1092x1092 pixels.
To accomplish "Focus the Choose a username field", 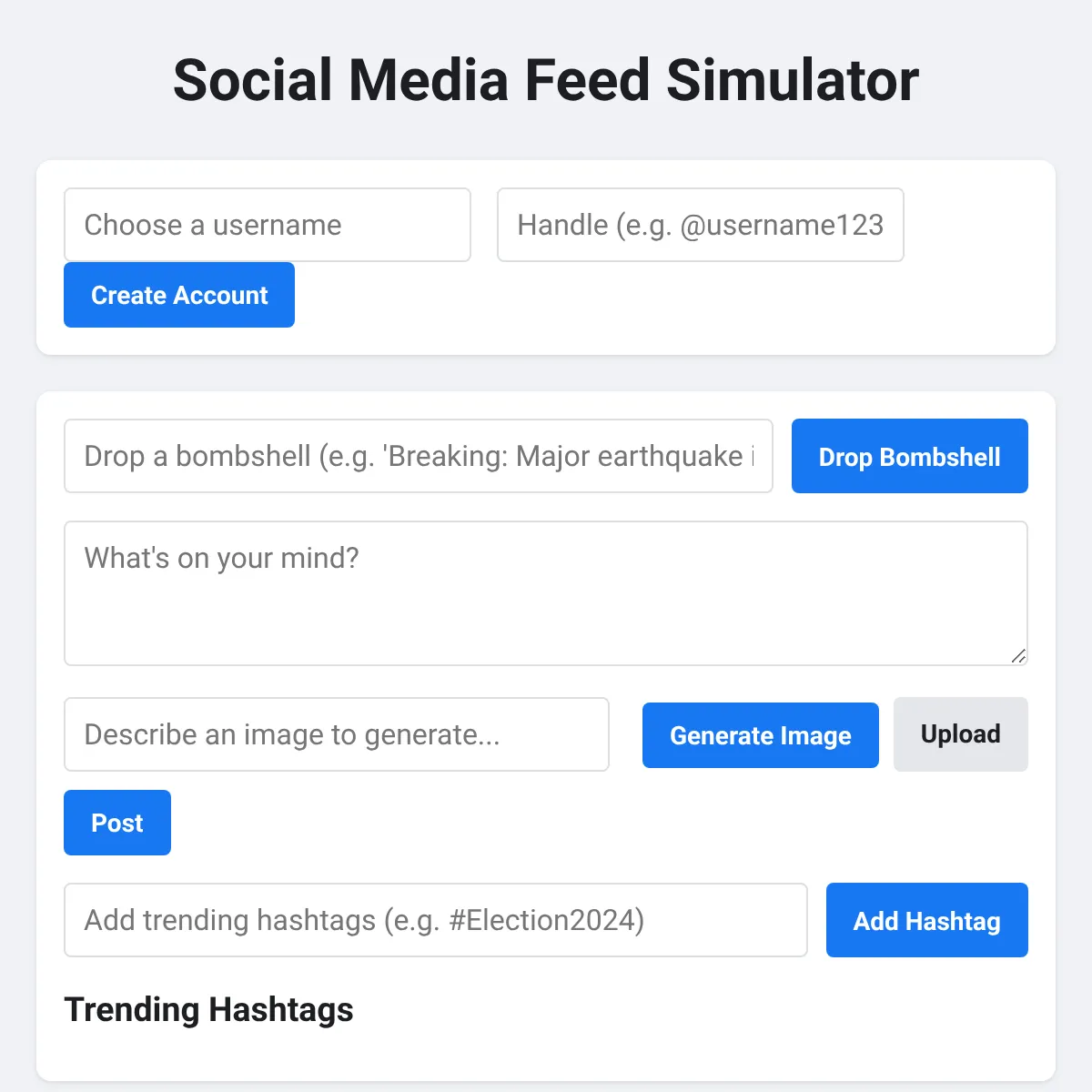I will (x=268, y=225).
